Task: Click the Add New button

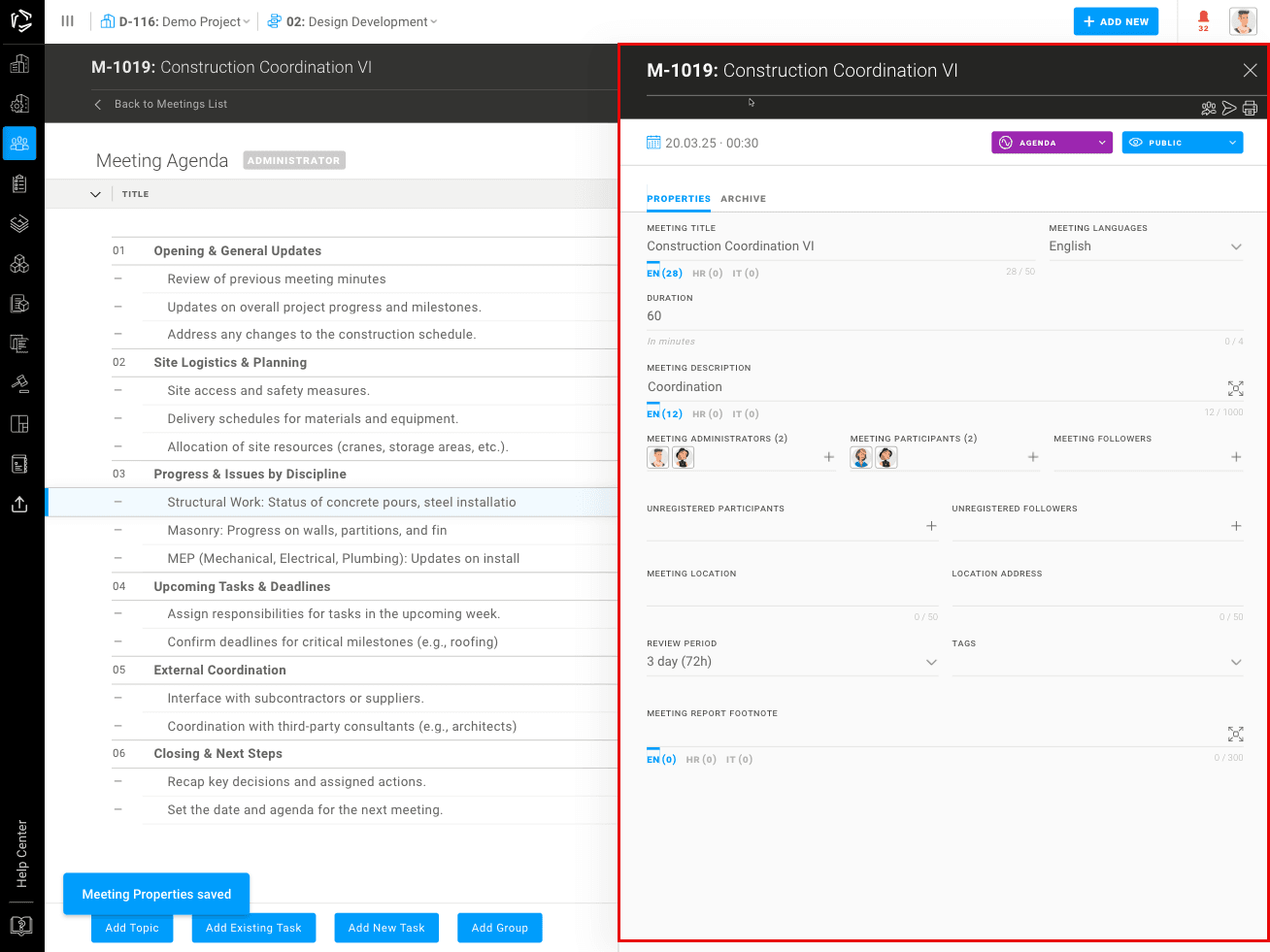Action: click(1115, 21)
